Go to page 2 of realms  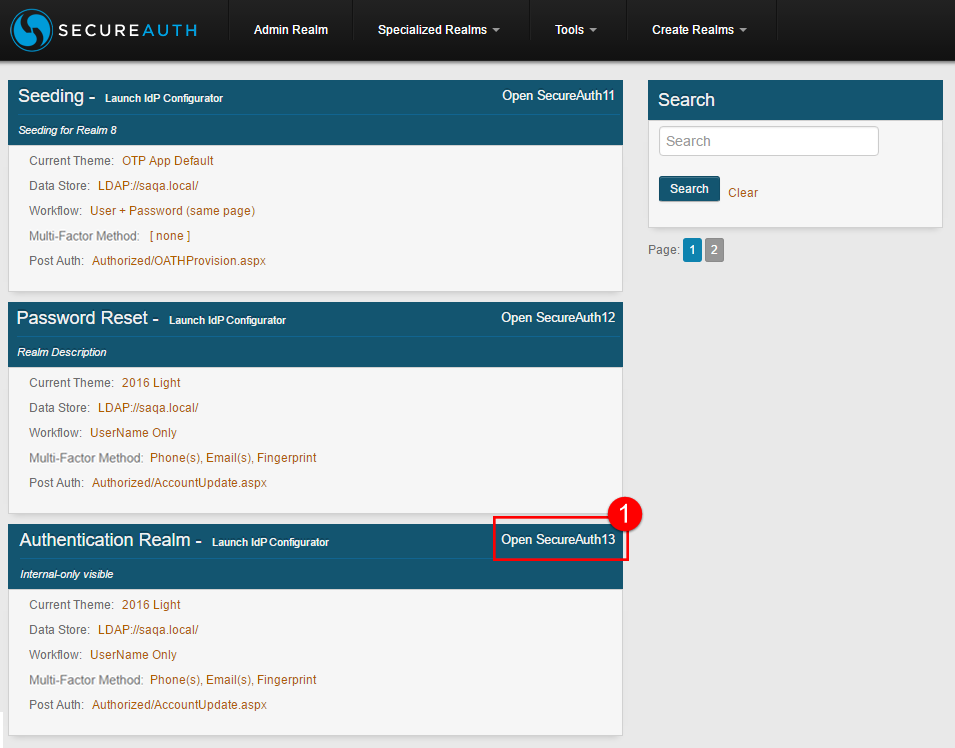pos(714,250)
